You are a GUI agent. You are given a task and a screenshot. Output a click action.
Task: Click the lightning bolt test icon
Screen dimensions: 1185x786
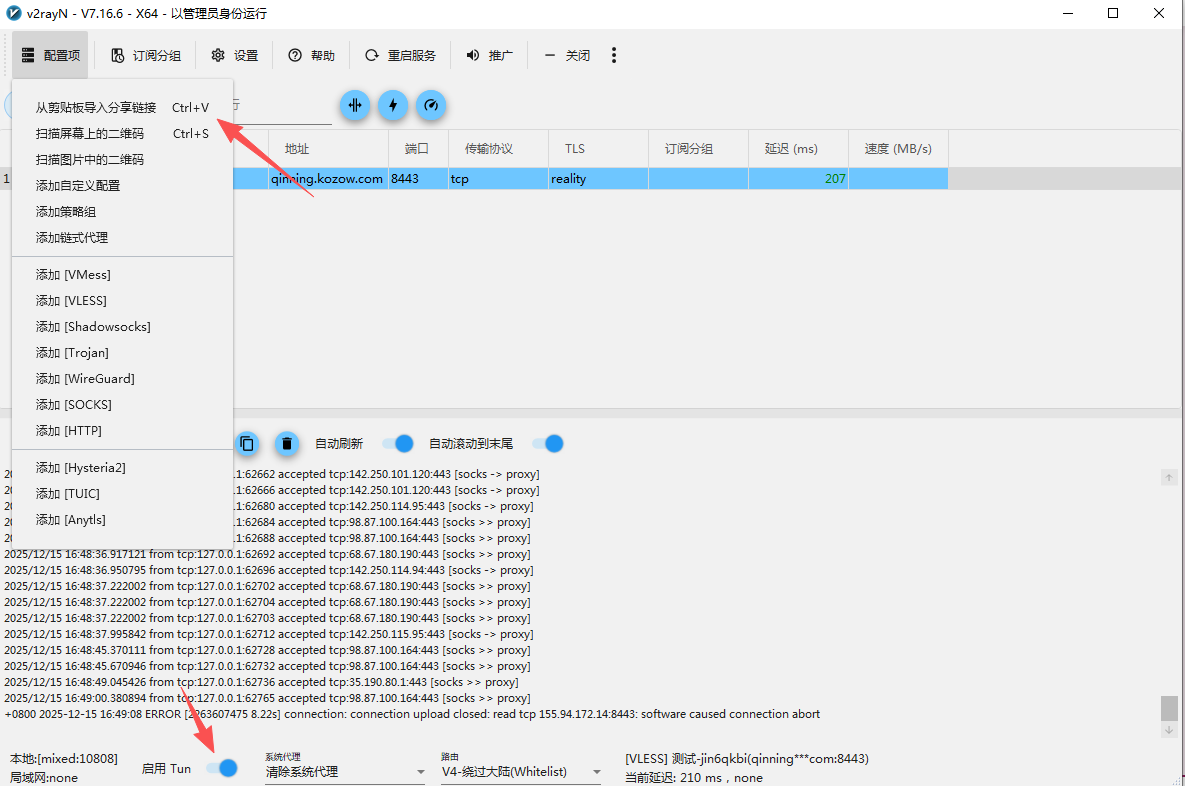393,105
